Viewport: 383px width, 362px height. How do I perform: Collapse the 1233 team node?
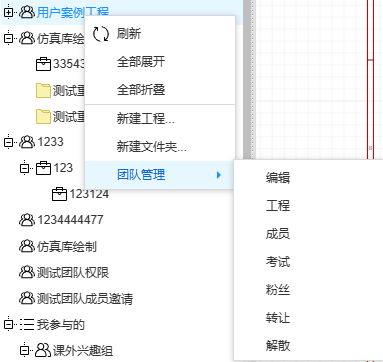click(8, 142)
